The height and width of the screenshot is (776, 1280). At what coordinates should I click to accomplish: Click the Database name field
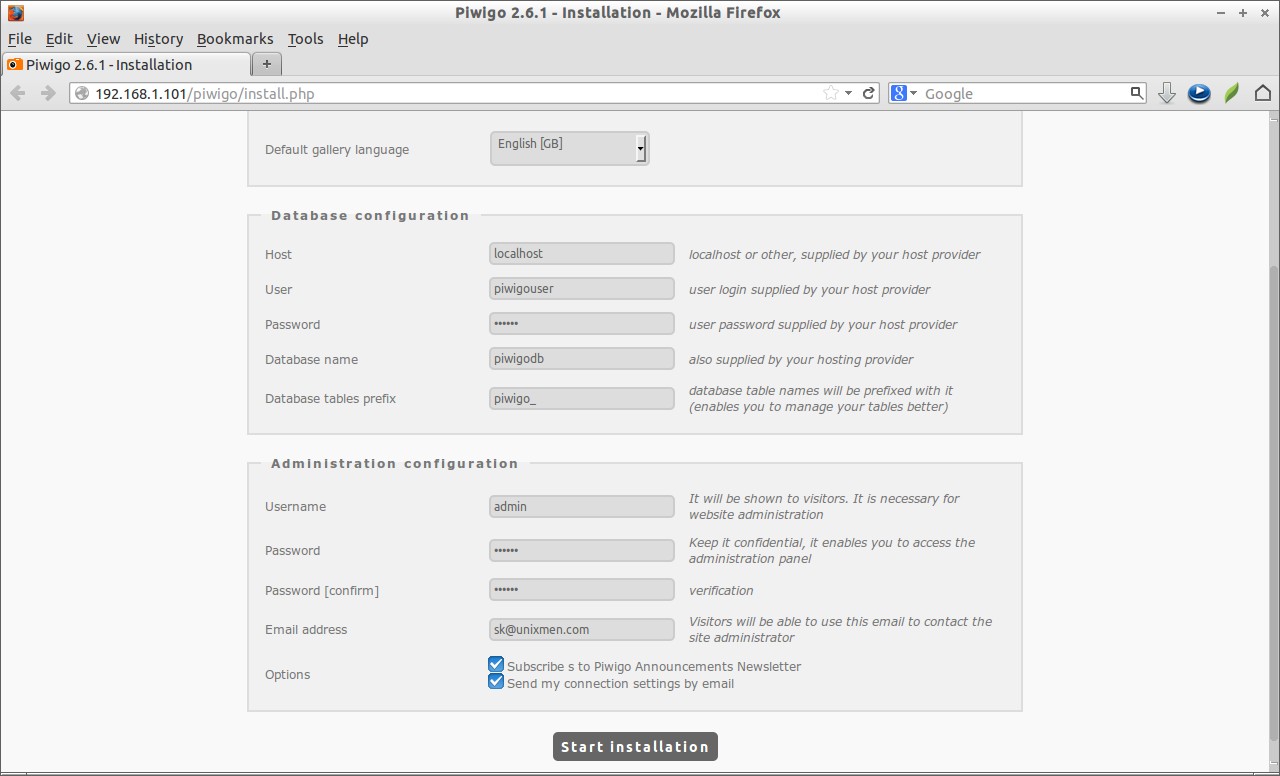tap(582, 359)
